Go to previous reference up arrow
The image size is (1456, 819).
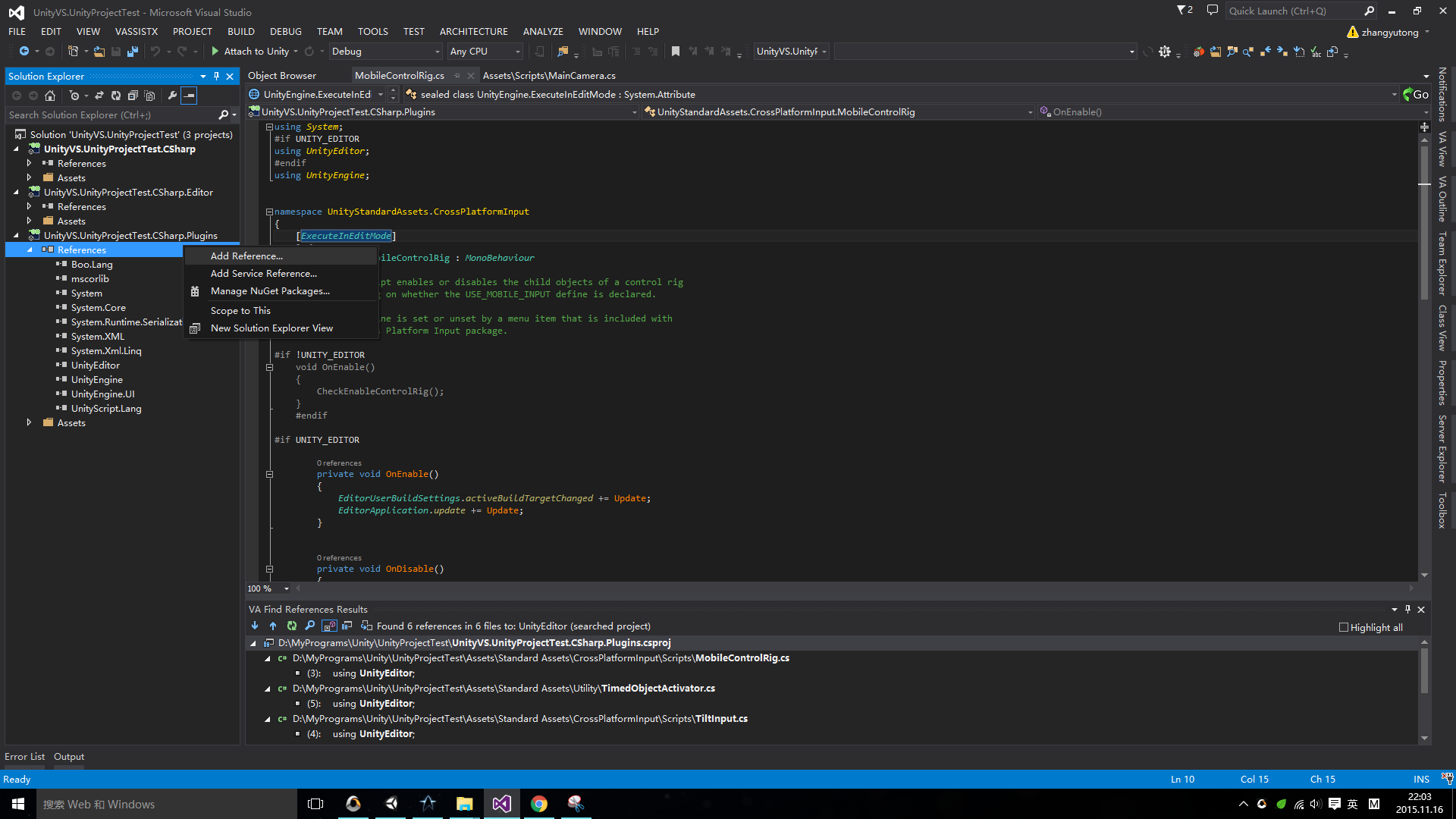click(x=273, y=626)
